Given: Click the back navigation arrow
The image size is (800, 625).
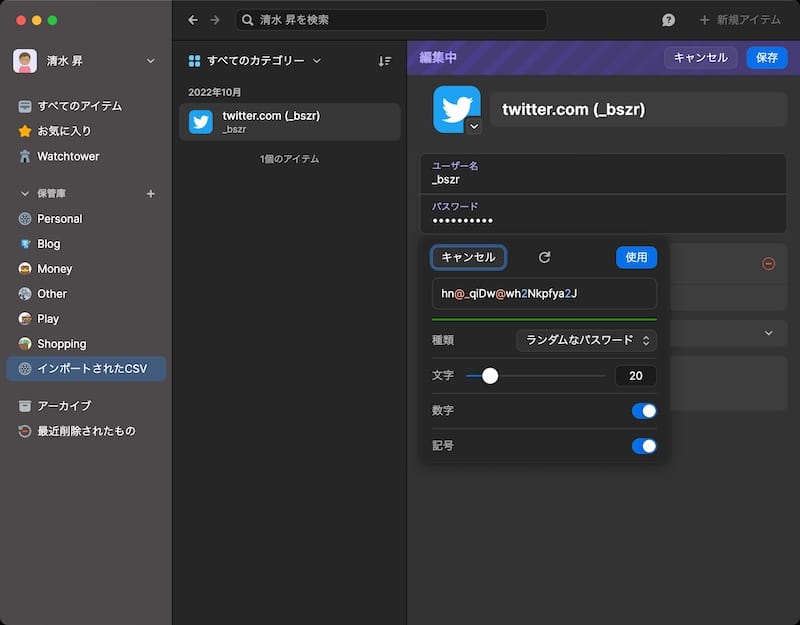Looking at the screenshot, I should point(193,20).
